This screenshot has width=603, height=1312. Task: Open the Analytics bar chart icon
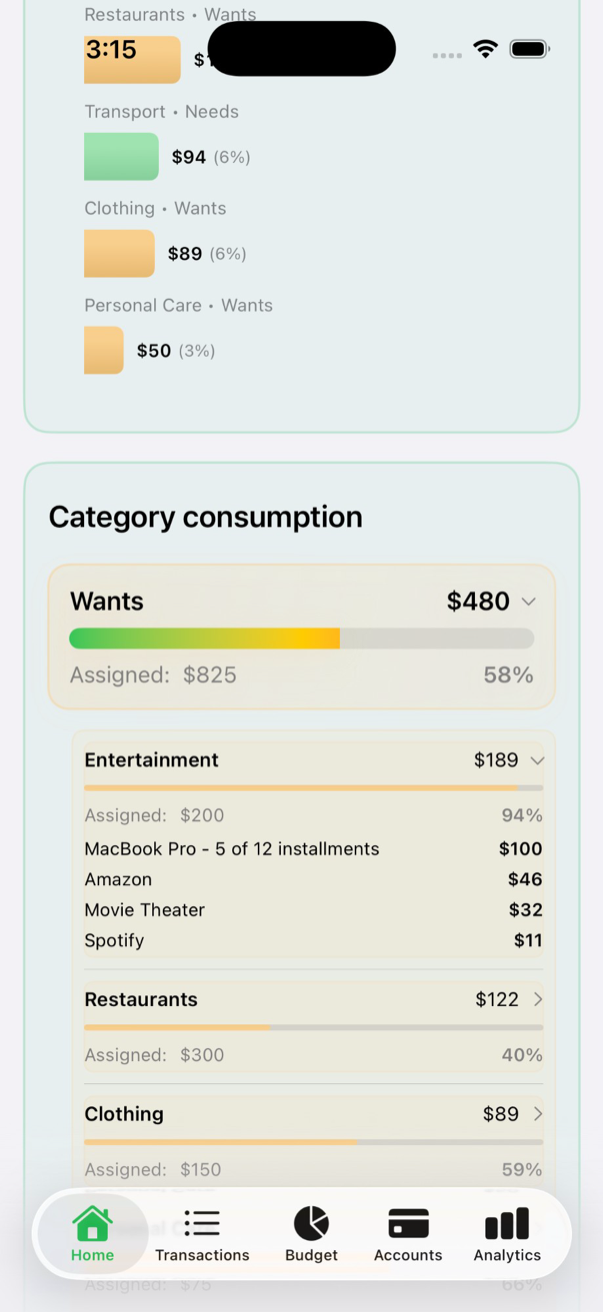[x=507, y=1223]
